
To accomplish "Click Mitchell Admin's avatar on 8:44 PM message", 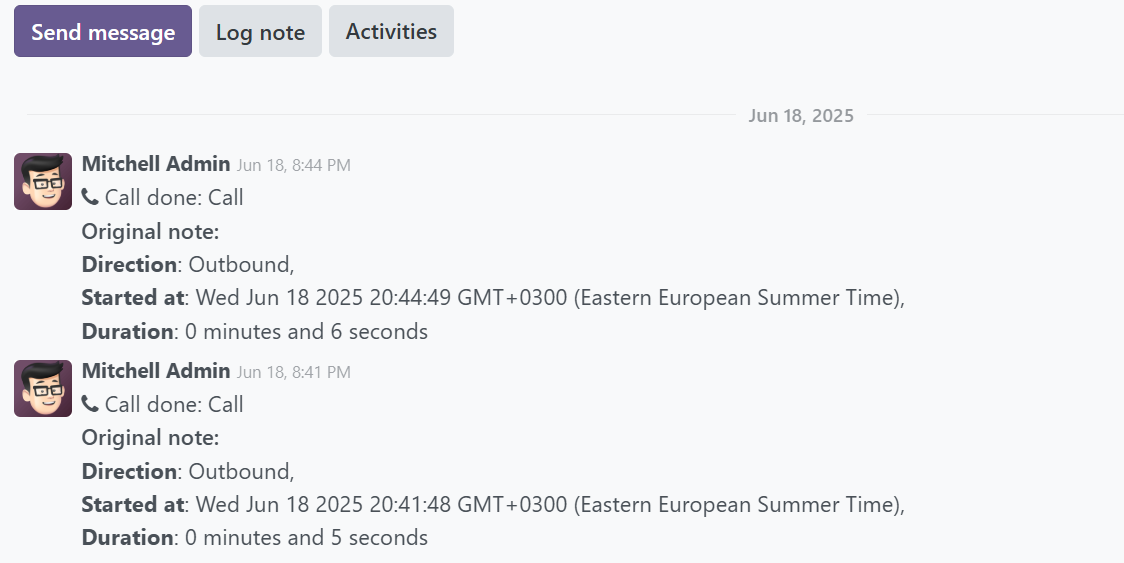I will coord(43,181).
